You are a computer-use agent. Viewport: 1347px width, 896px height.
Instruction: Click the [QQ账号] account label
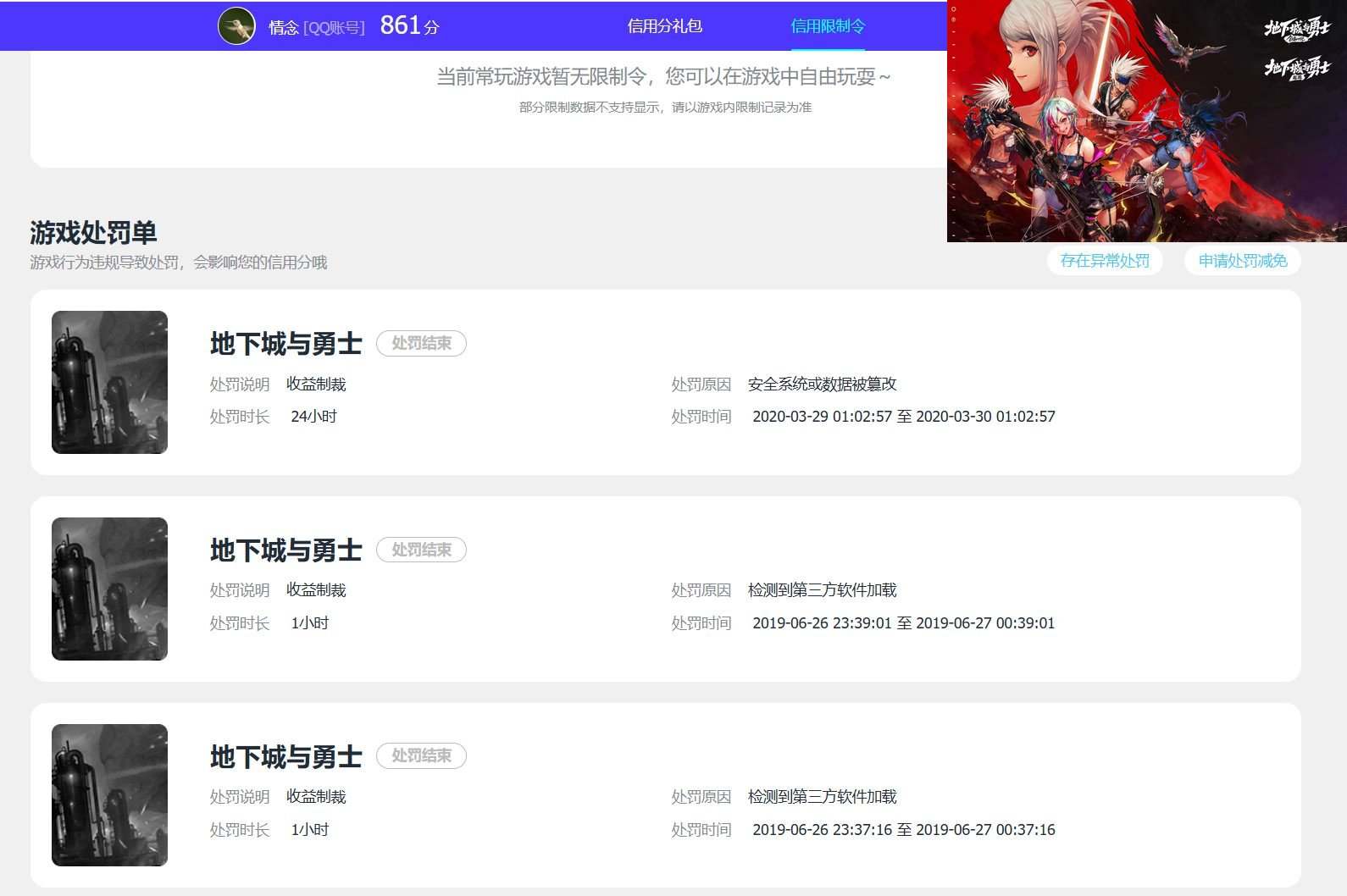pos(334,27)
